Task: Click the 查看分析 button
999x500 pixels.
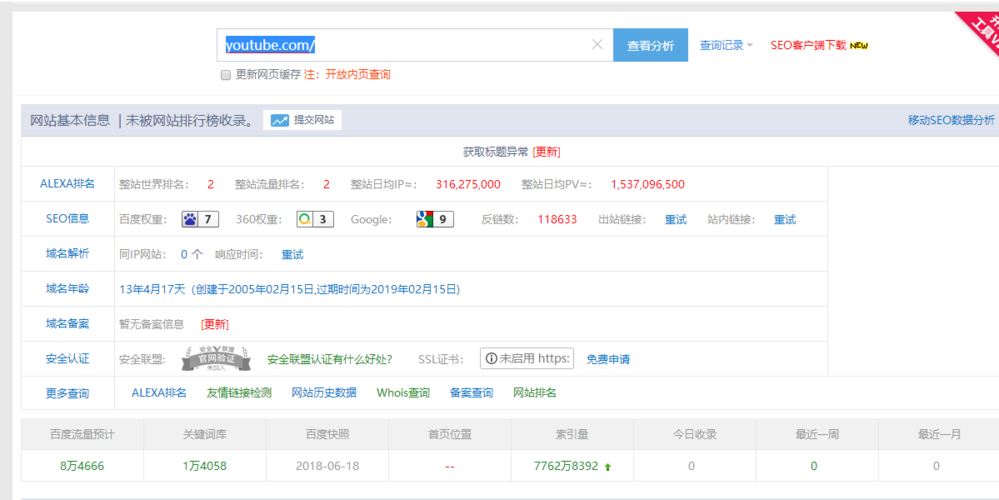Action: coord(650,45)
